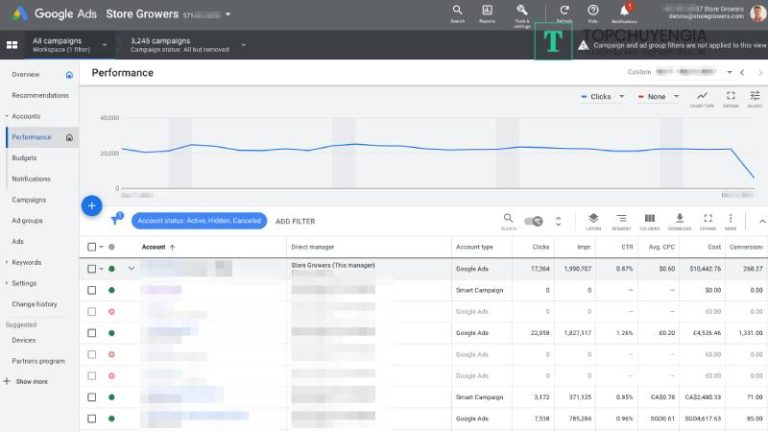
Task: Click the Google Ads logo
Action: (20, 14)
